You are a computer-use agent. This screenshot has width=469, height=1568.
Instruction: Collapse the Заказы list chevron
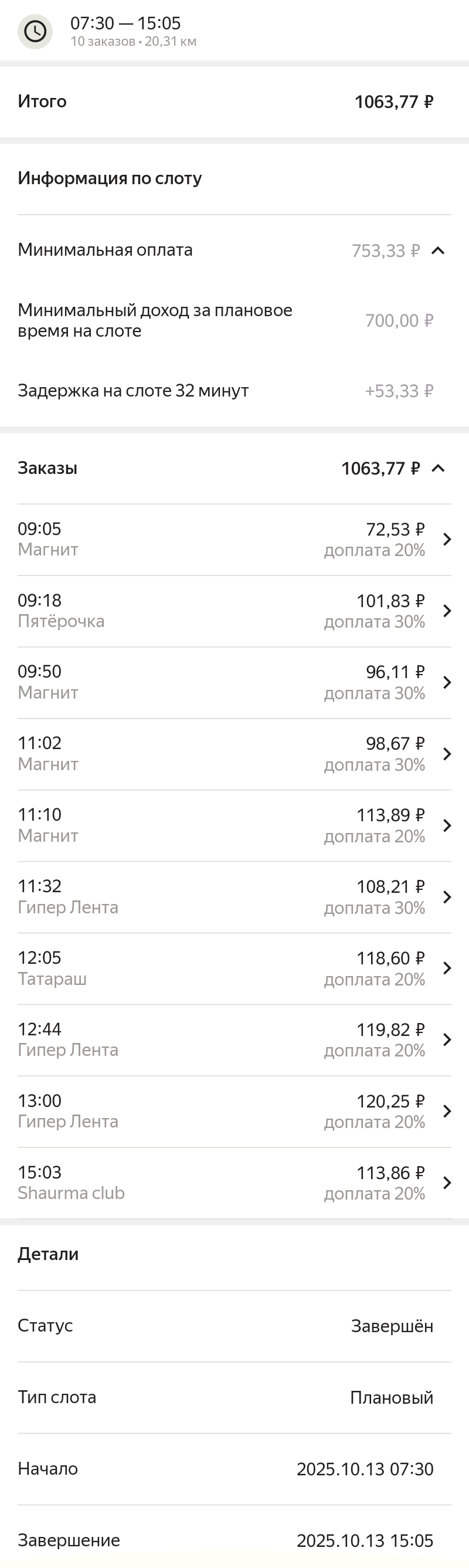pyautogui.click(x=438, y=468)
